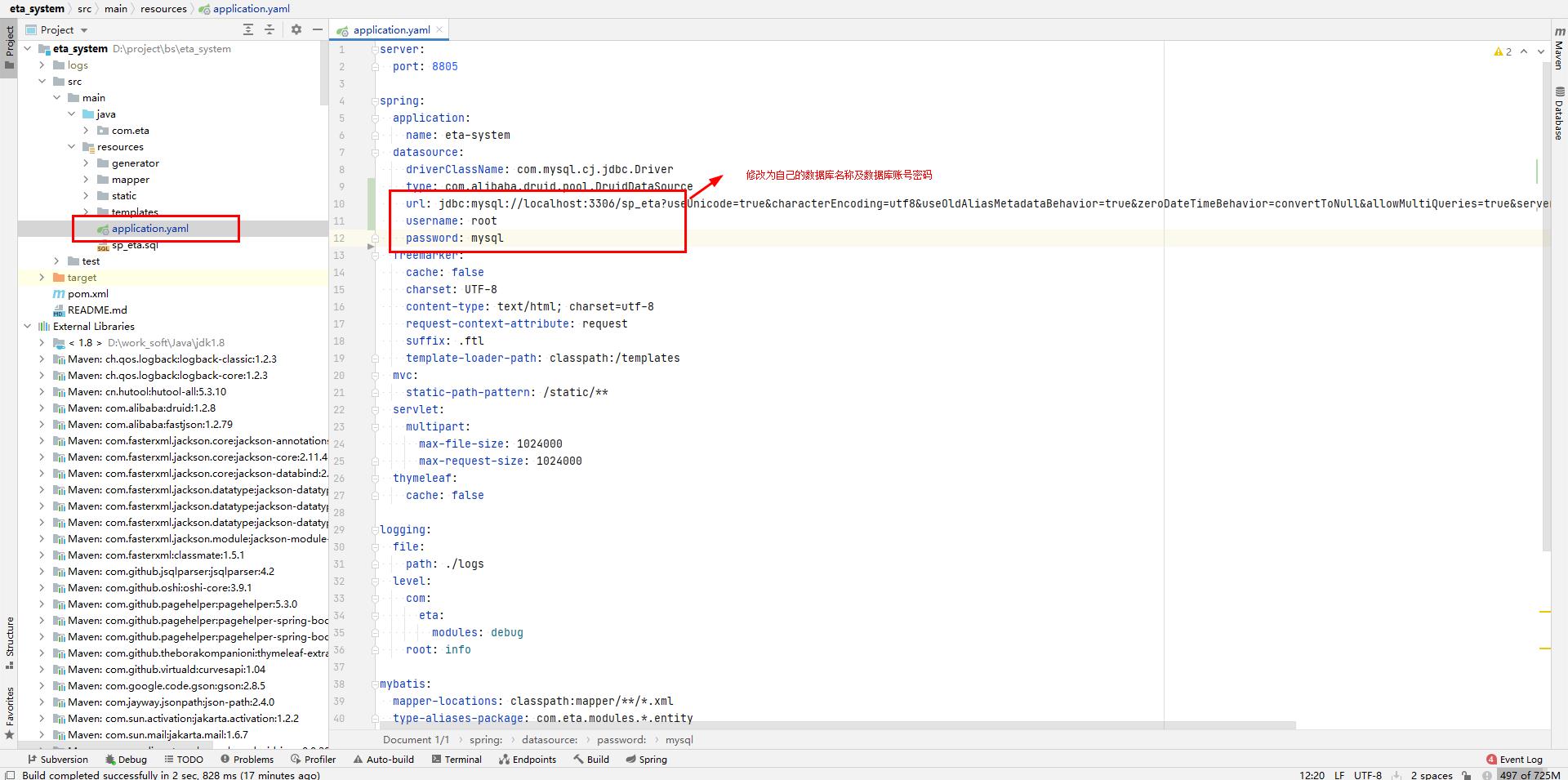Open the Maven tool window
The width and height of the screenshot is (1568, 780).
(x=1559, y=49)
